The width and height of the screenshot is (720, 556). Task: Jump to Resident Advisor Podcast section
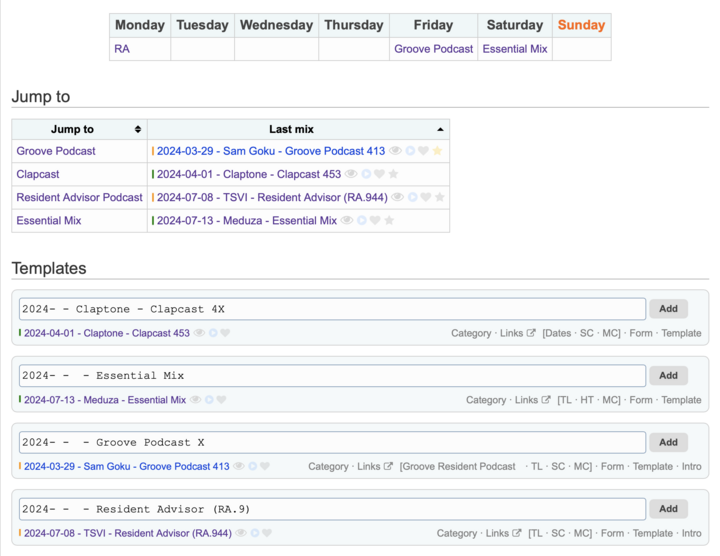tap(79, 197)
